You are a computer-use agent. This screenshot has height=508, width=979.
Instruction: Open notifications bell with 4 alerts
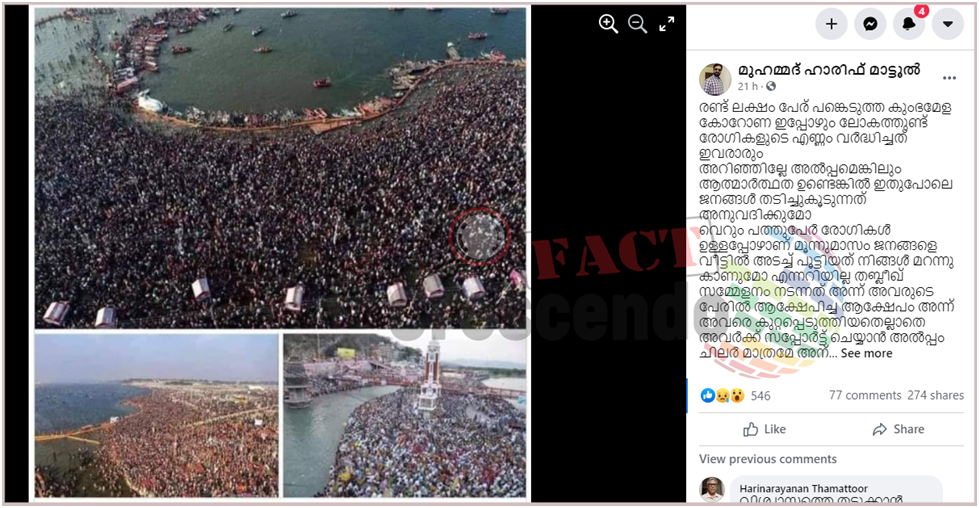click(909, 24)
